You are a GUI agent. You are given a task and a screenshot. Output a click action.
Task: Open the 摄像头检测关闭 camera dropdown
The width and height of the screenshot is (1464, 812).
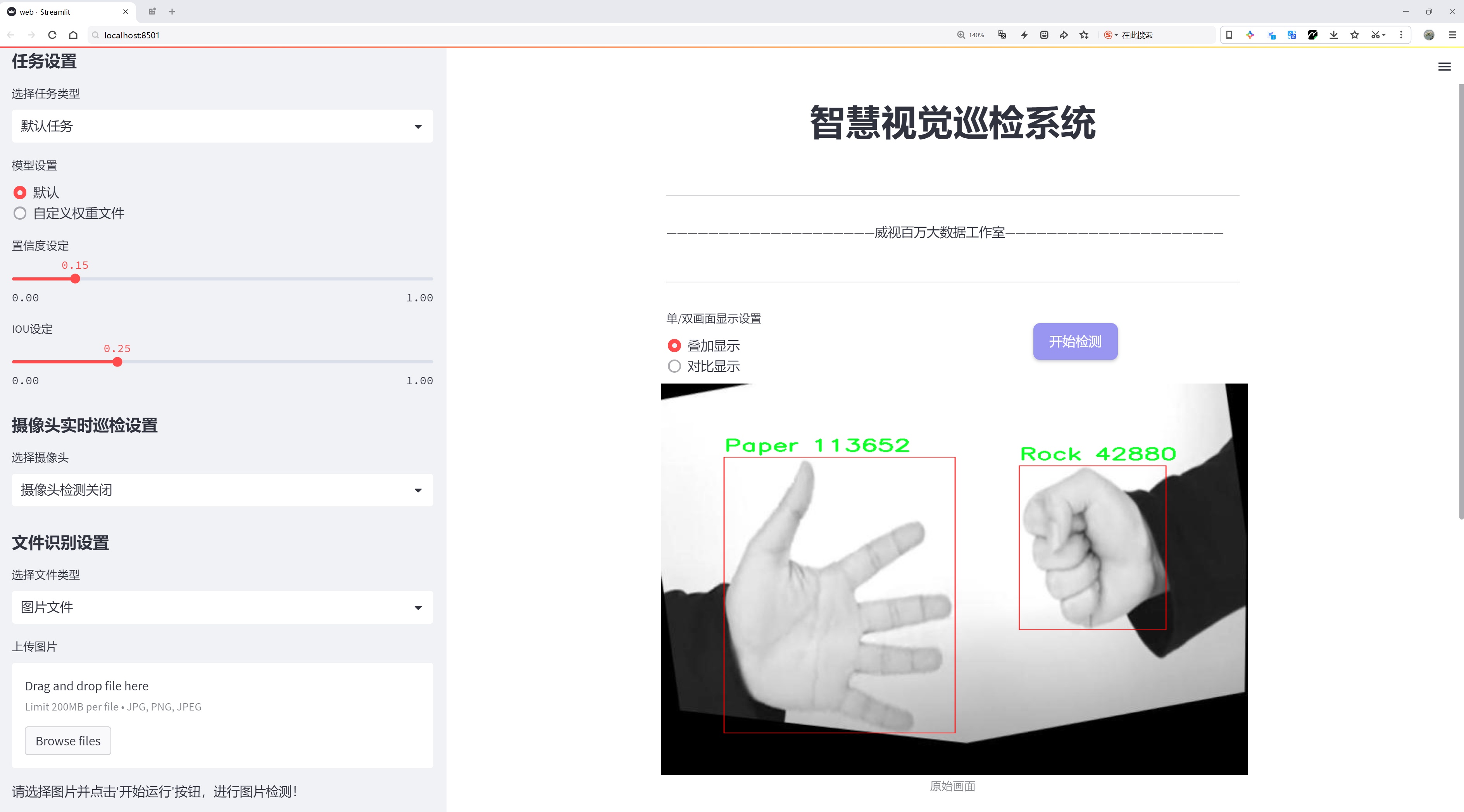pos(222,490)
